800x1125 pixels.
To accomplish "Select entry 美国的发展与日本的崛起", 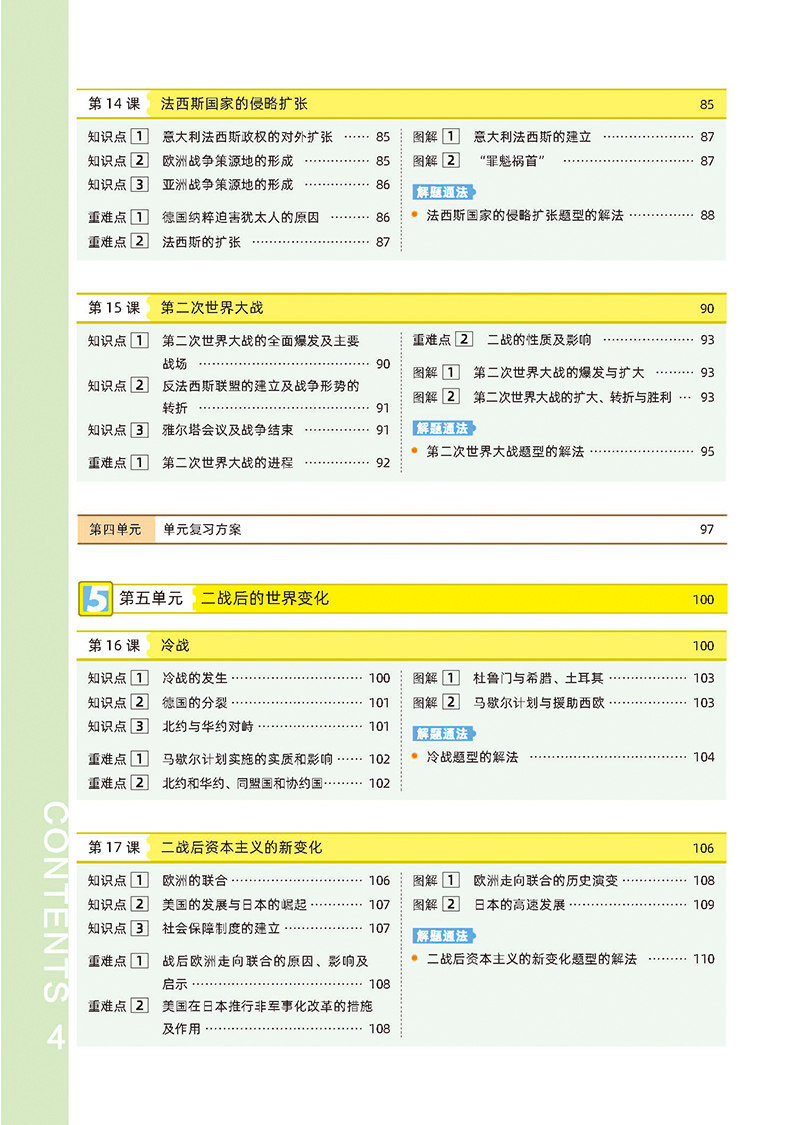I will click(x=235, y=905).
